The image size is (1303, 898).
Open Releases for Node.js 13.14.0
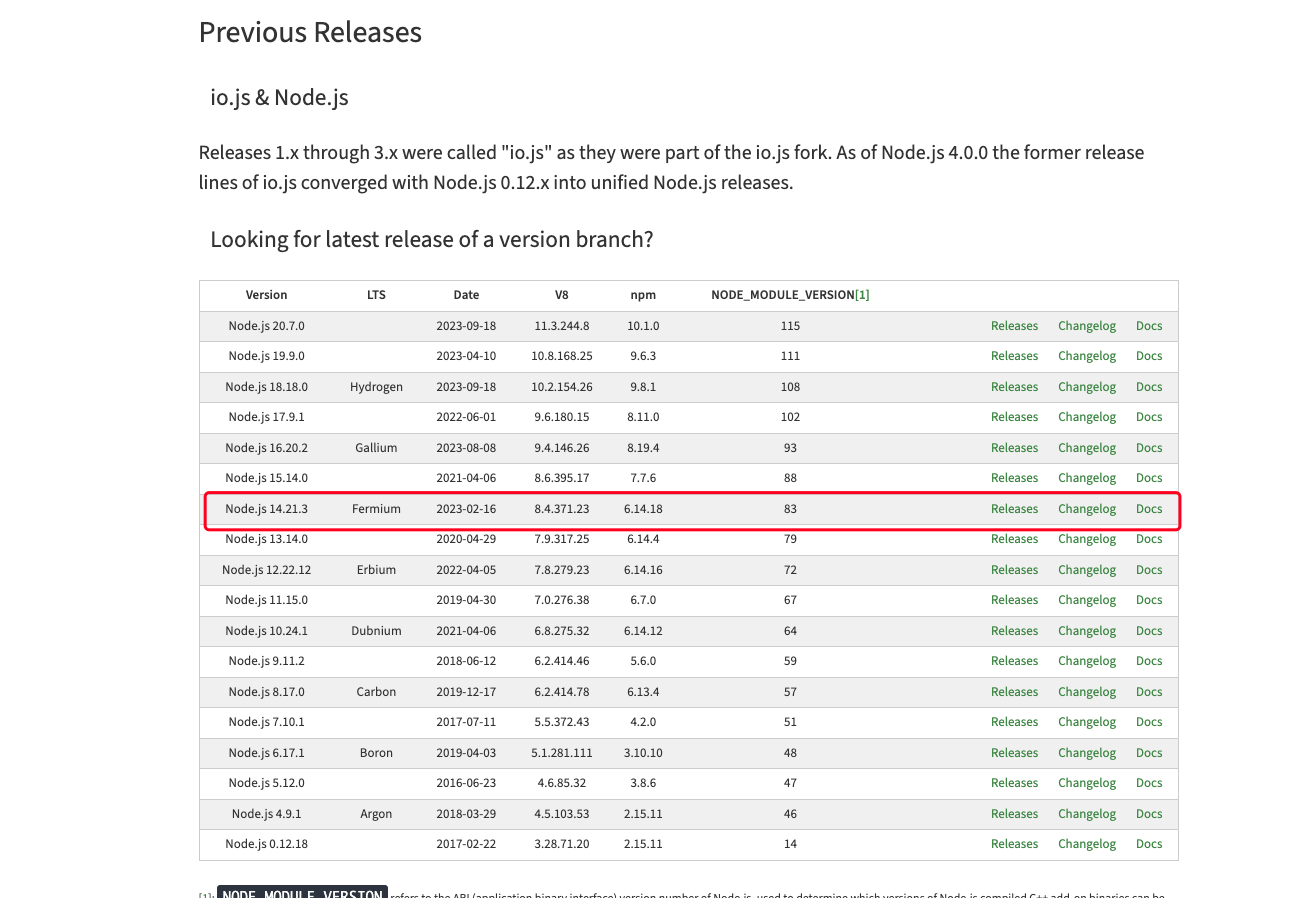click(1014, 539)
